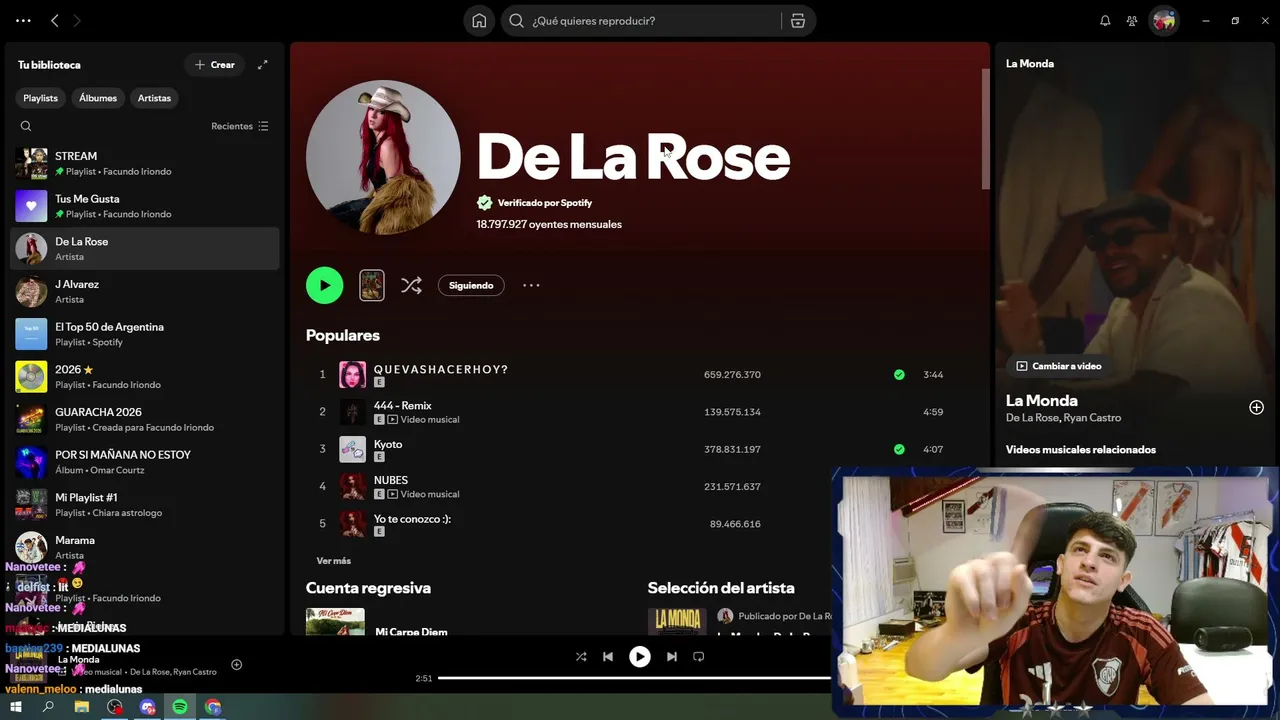Open the GUARACHA 2026 playlist
1280x720 pixels.
[145, 419]
